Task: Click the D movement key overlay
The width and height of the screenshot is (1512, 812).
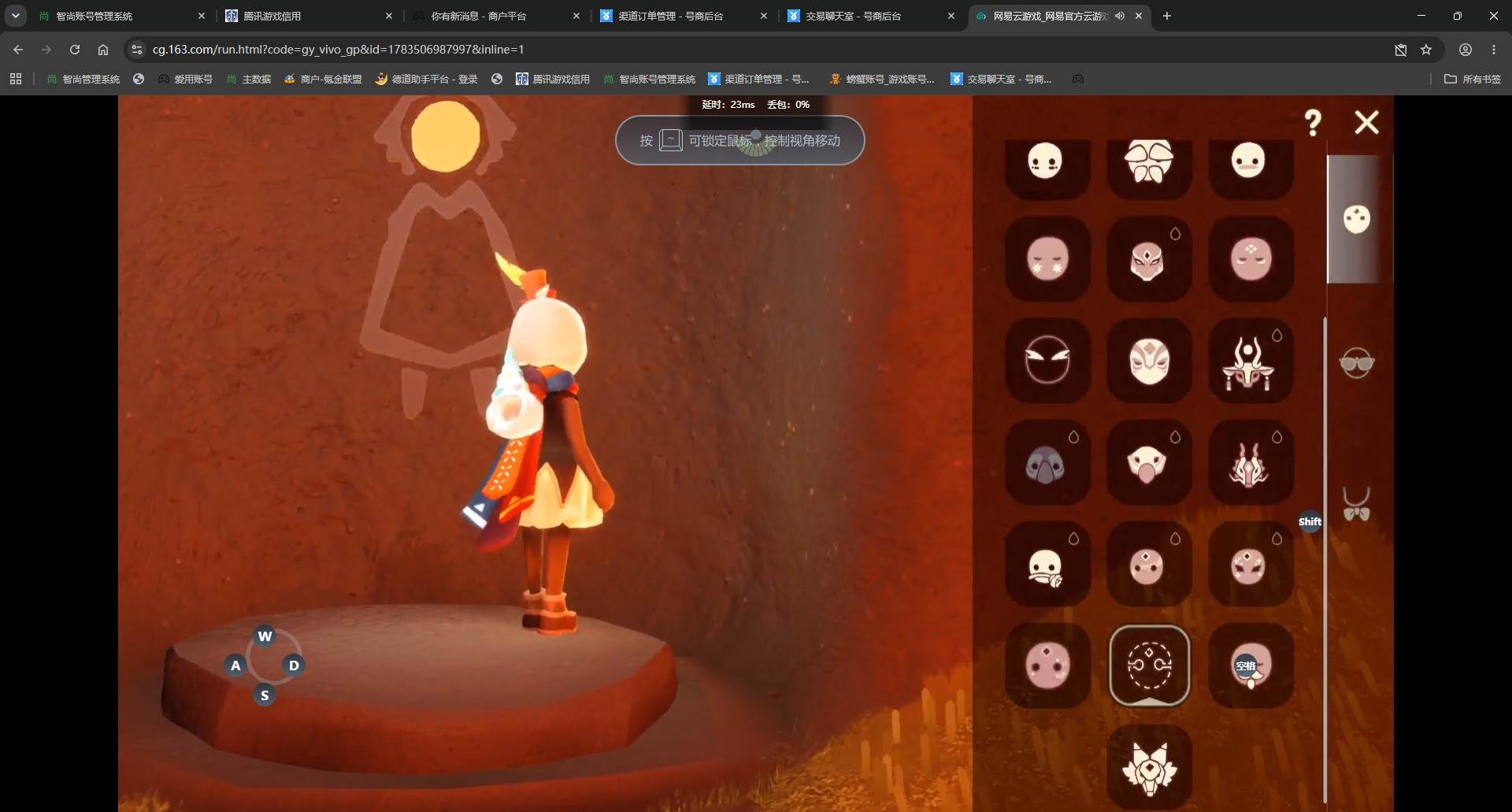Action: coord(294,665)
